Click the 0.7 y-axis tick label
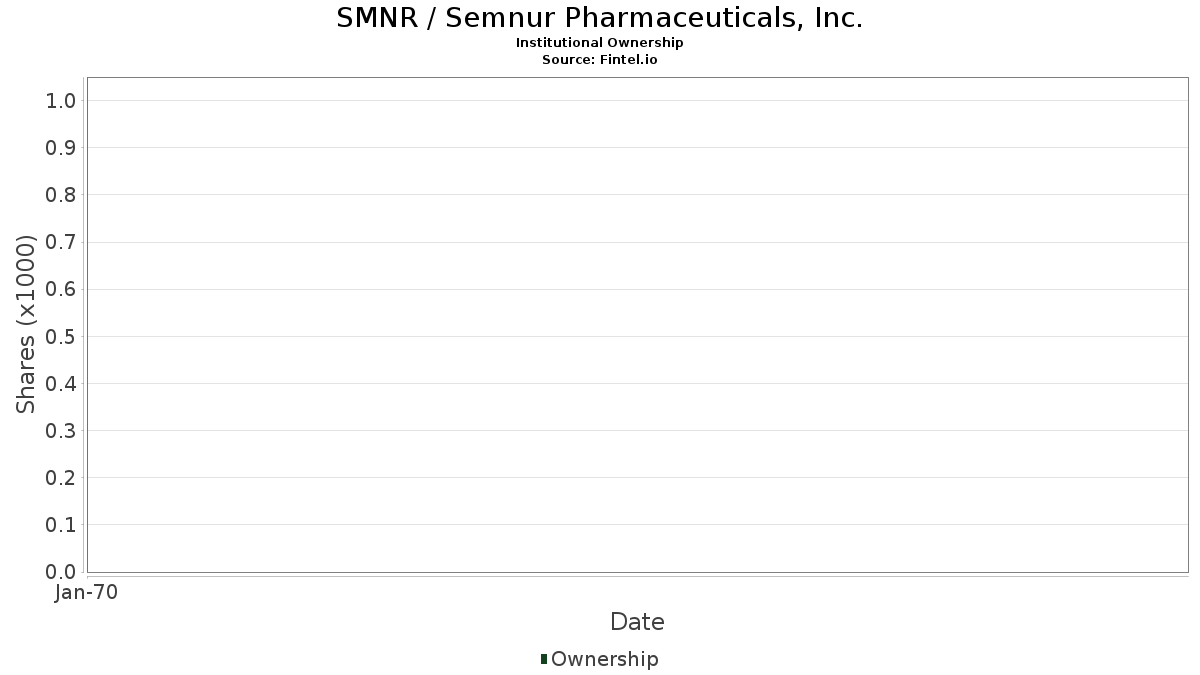 click(61, 242)
